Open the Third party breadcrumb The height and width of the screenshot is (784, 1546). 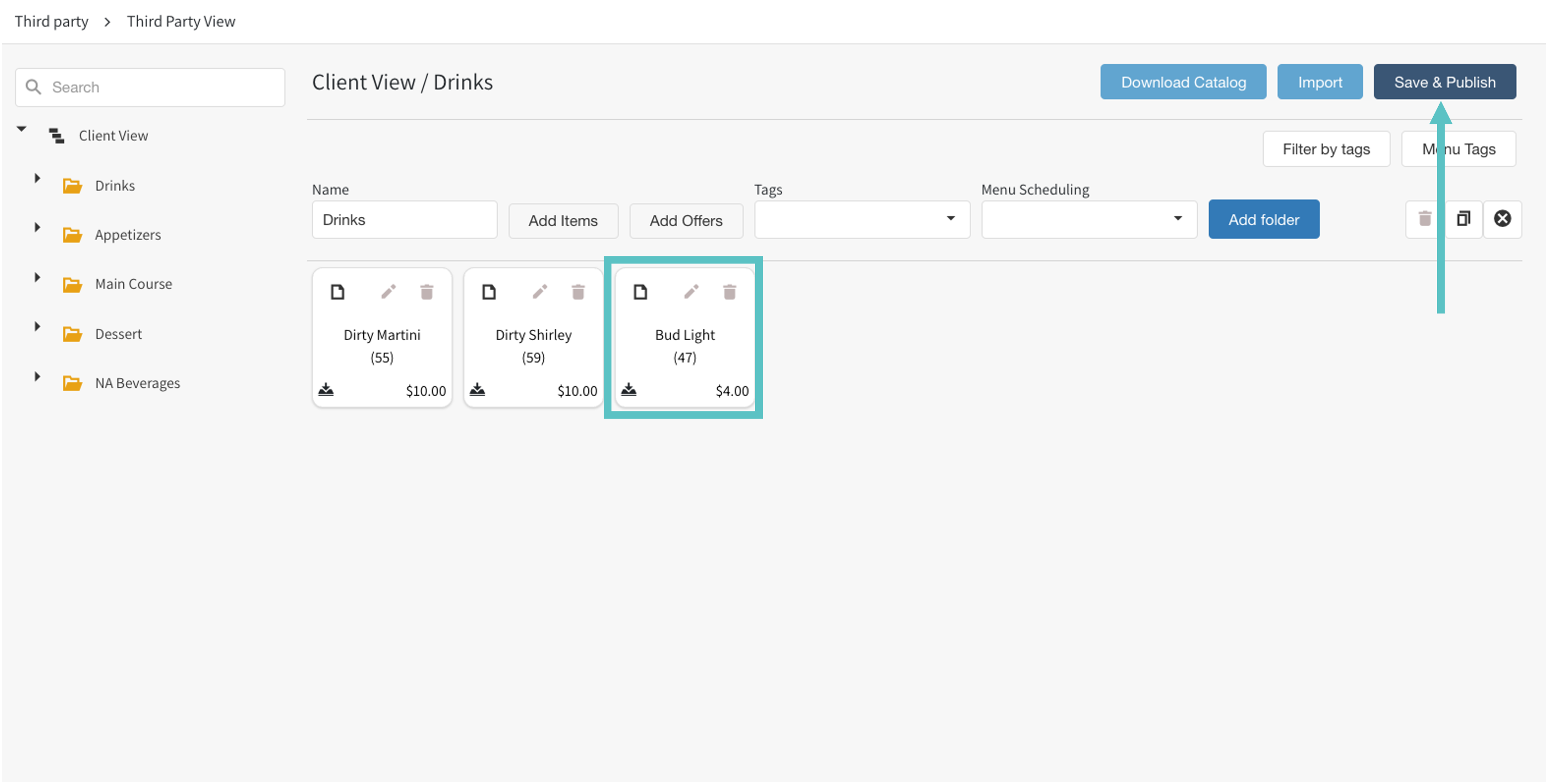[52, 21]
